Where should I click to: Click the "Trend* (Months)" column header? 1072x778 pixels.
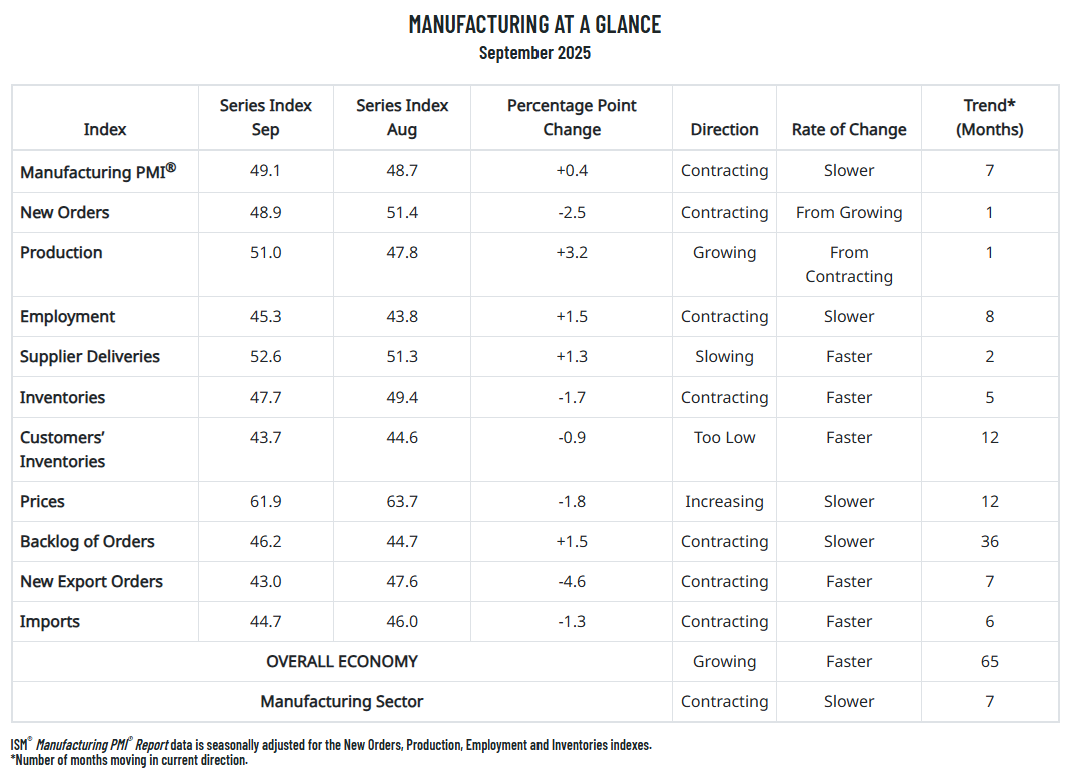point(989,117)
